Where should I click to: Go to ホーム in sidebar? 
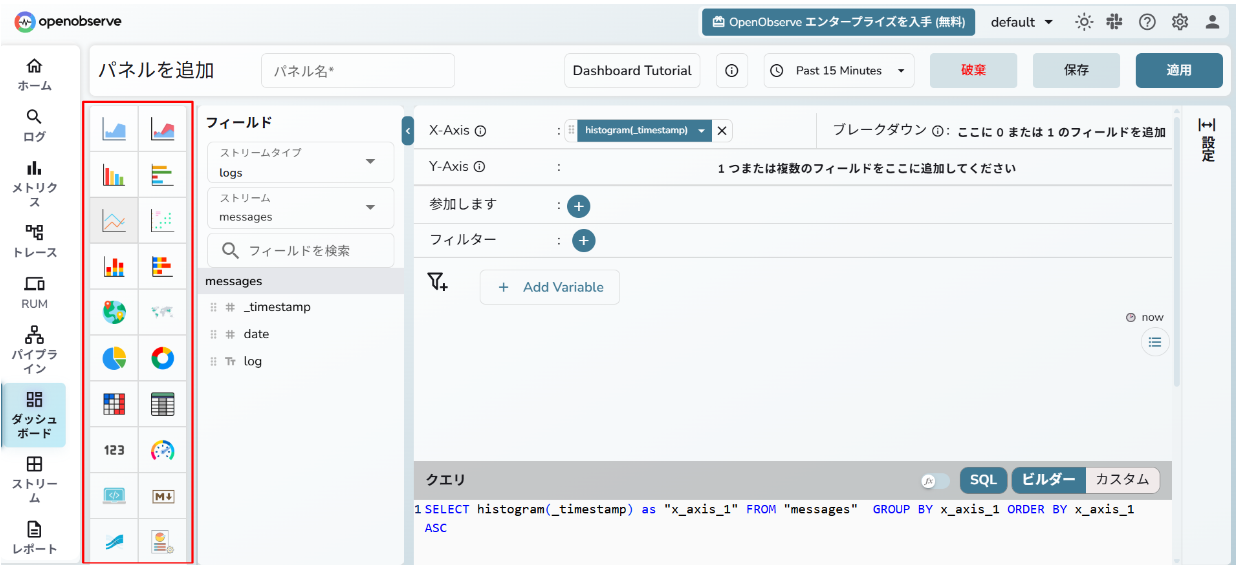(34, 75)
